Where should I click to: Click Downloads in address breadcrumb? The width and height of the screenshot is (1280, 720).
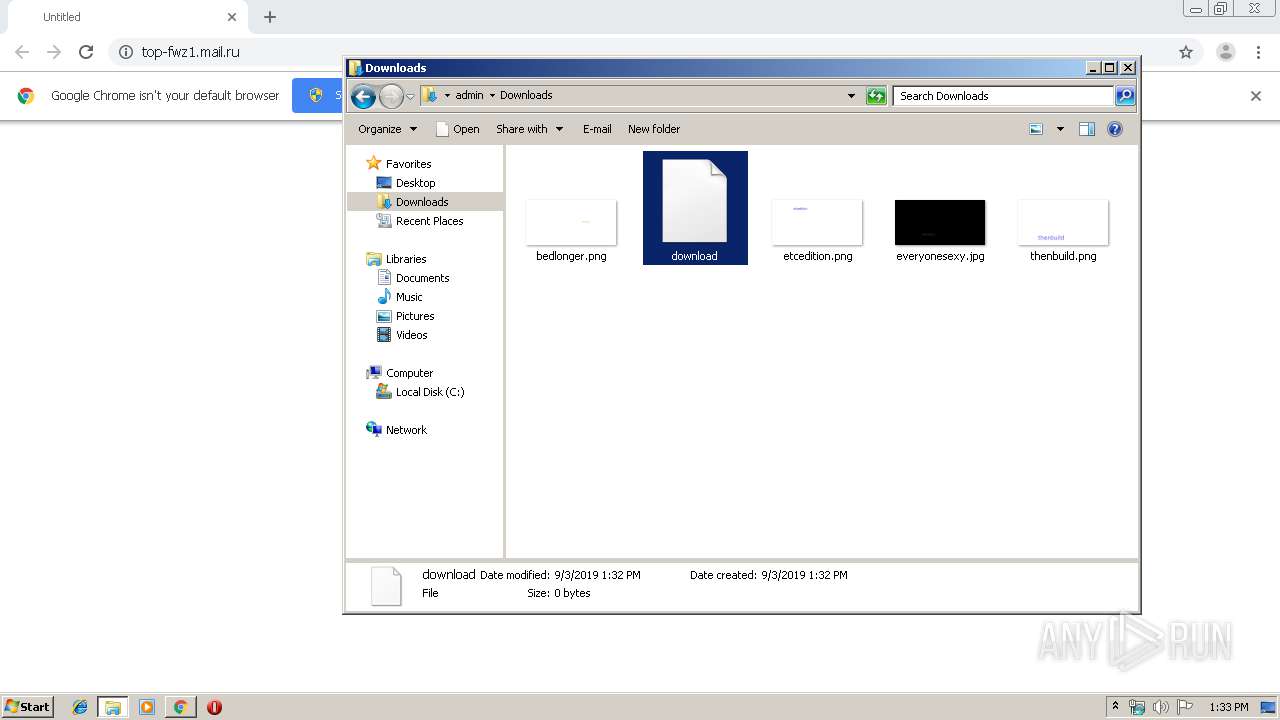[526, 96]
